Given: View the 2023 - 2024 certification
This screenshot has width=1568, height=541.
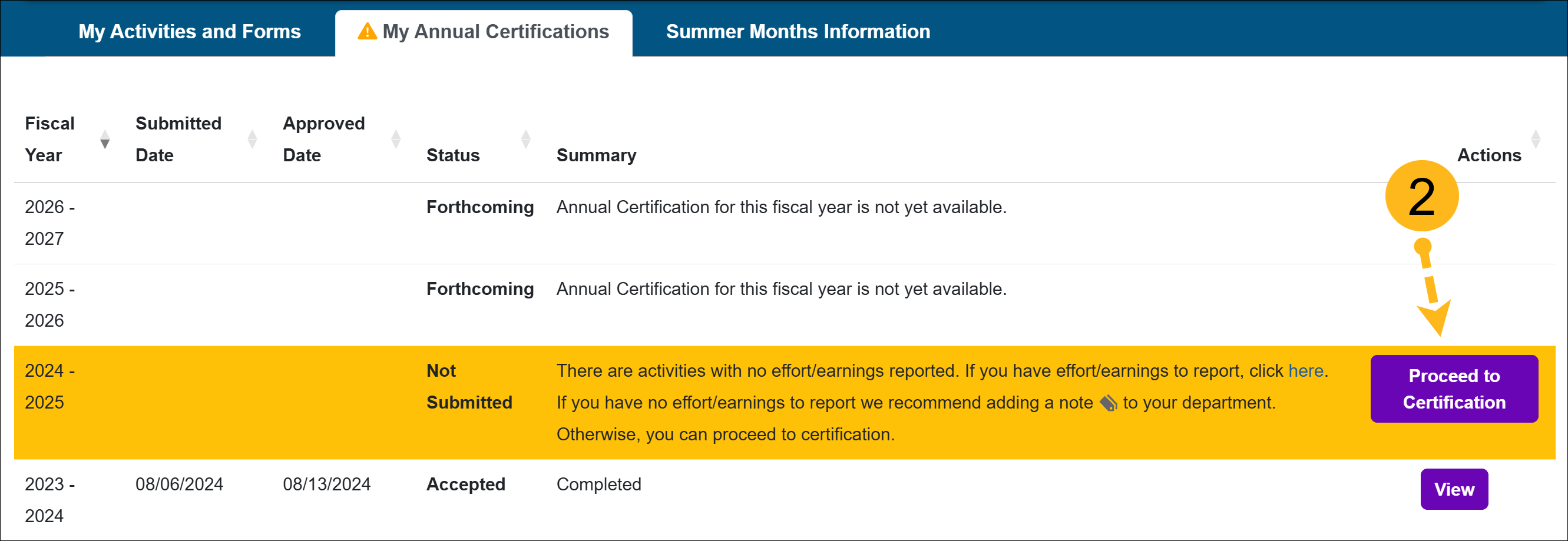Looking at the screenshot, I should click(1454, 489).
